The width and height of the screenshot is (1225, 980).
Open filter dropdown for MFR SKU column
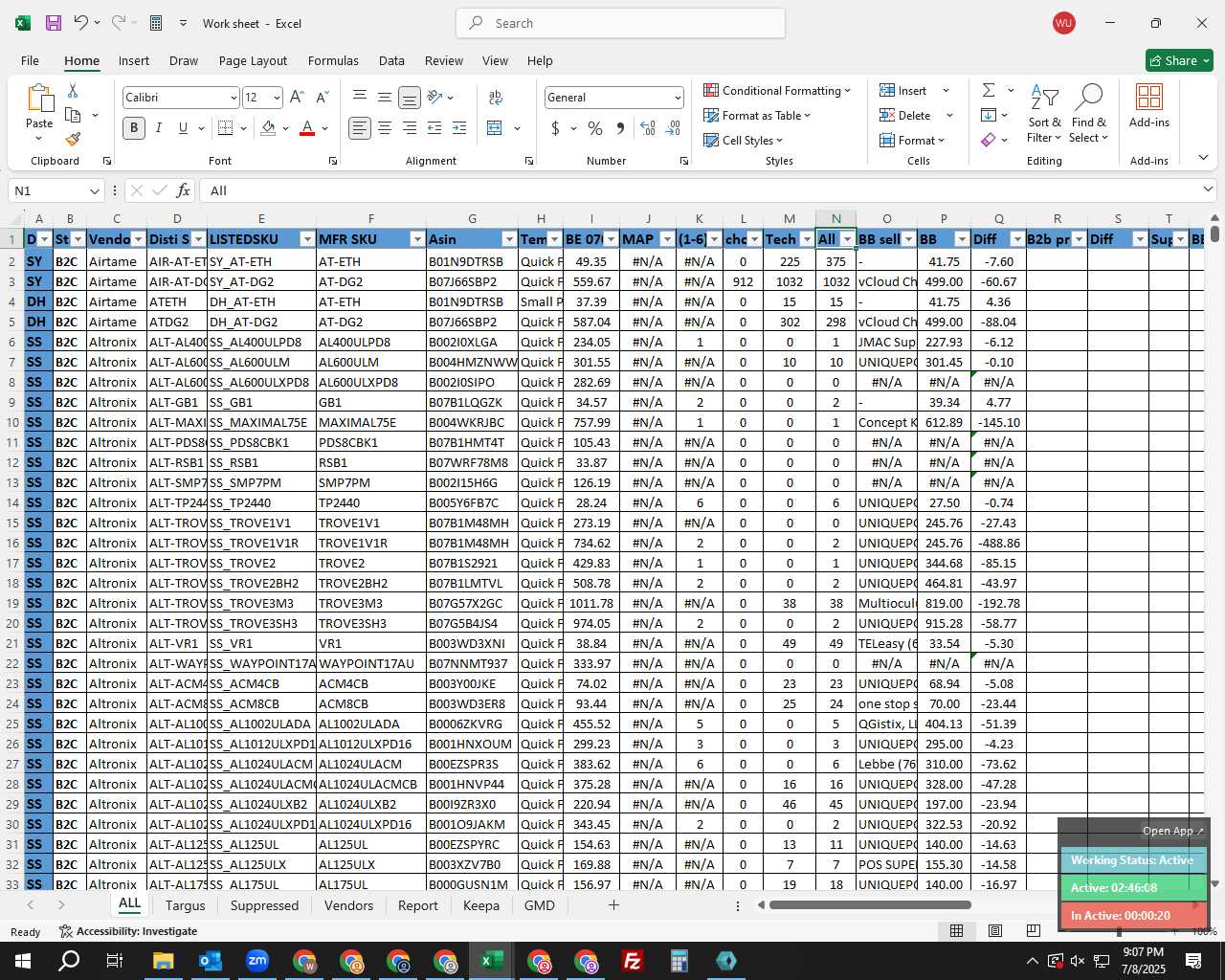point(417,239)
